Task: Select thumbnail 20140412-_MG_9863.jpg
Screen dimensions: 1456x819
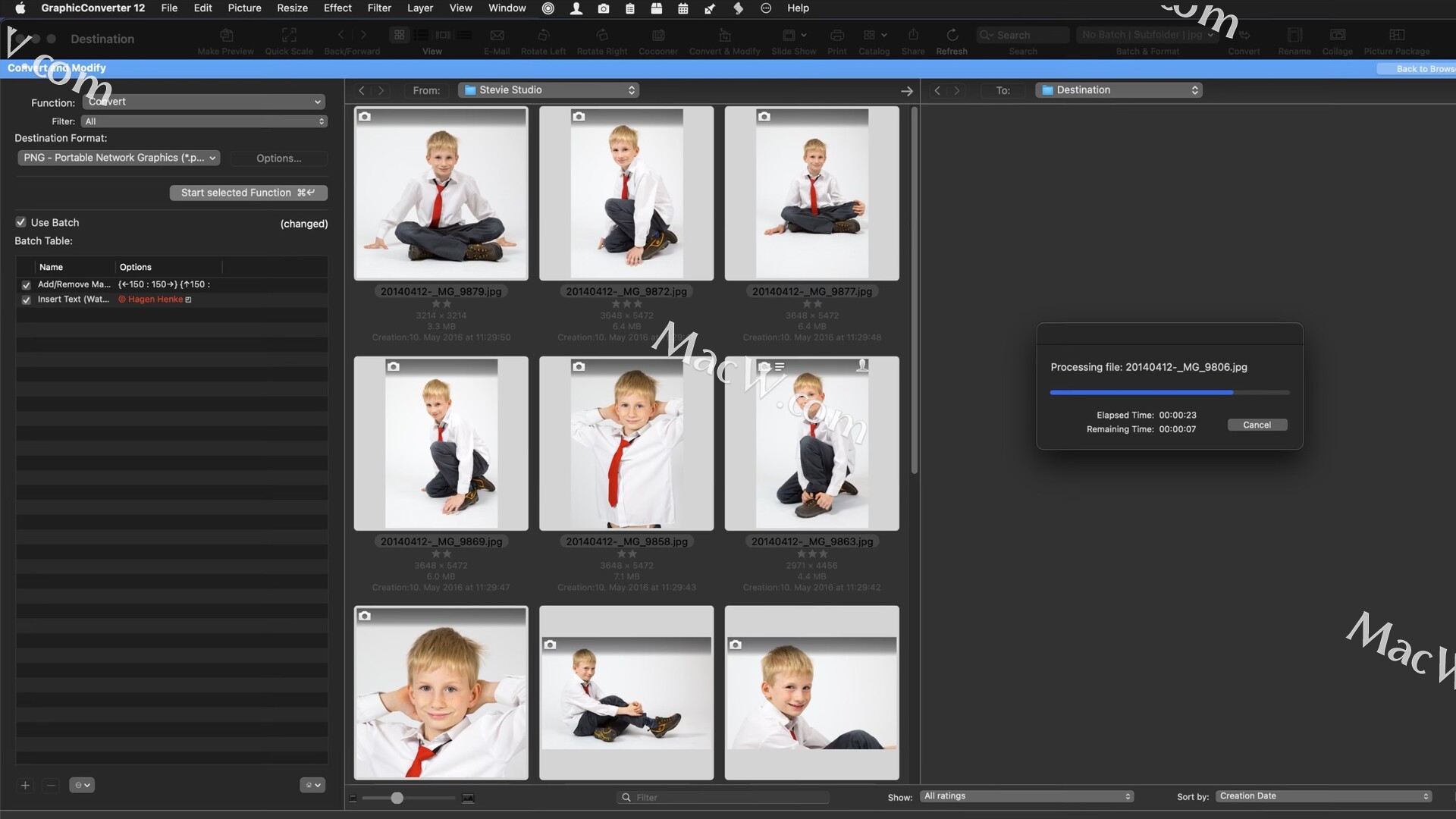Action: point(811,444)
